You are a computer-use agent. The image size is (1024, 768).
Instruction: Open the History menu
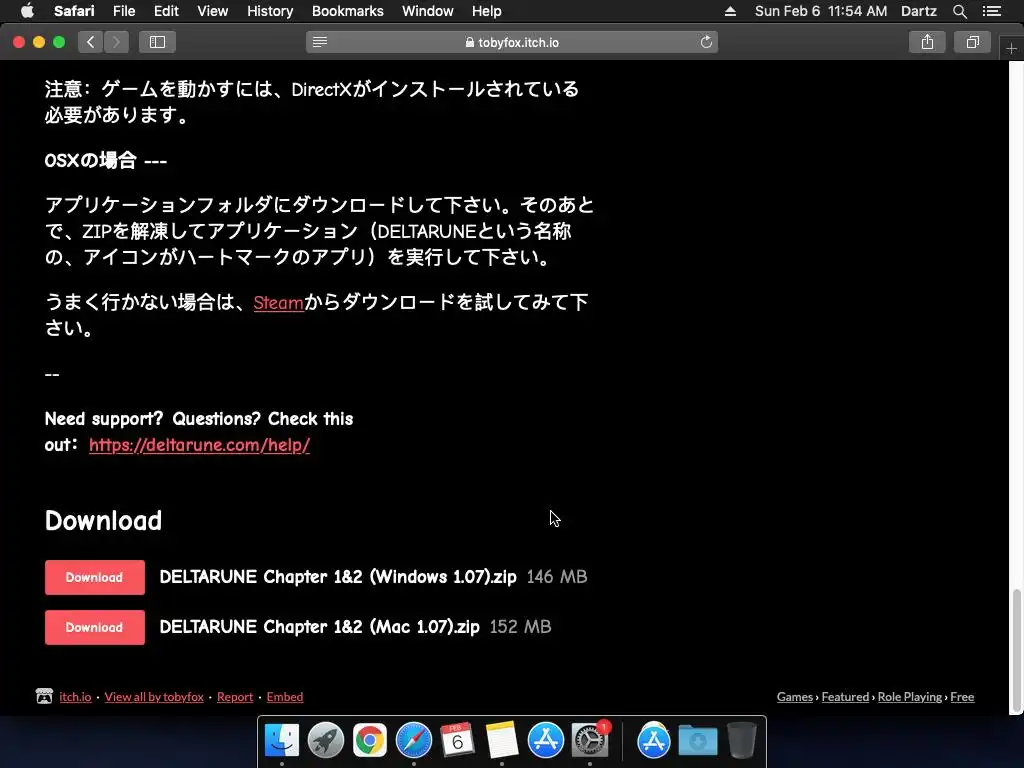(x=270, y=11)
